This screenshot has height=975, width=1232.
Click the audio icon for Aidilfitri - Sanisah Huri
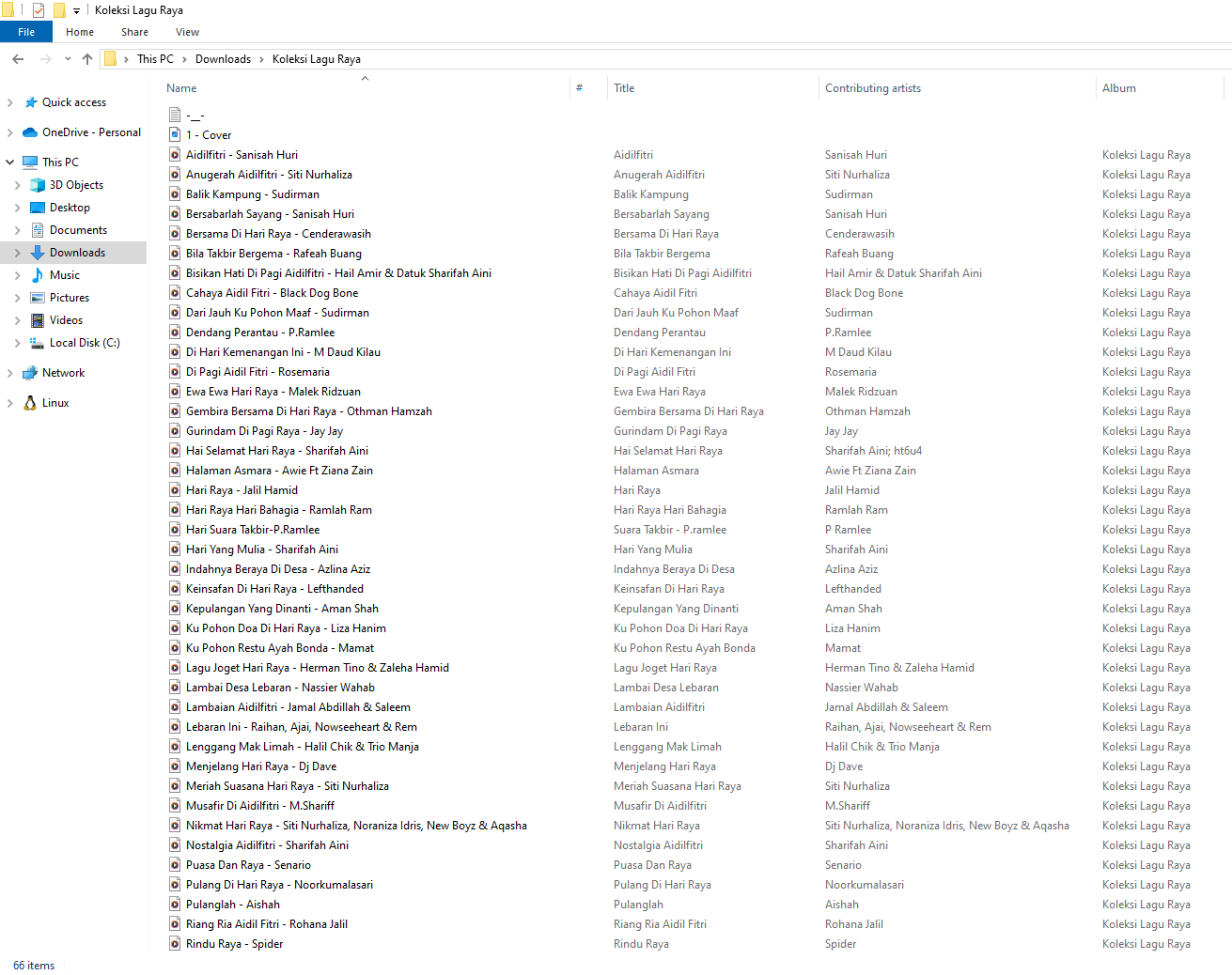tap(175, 155)
